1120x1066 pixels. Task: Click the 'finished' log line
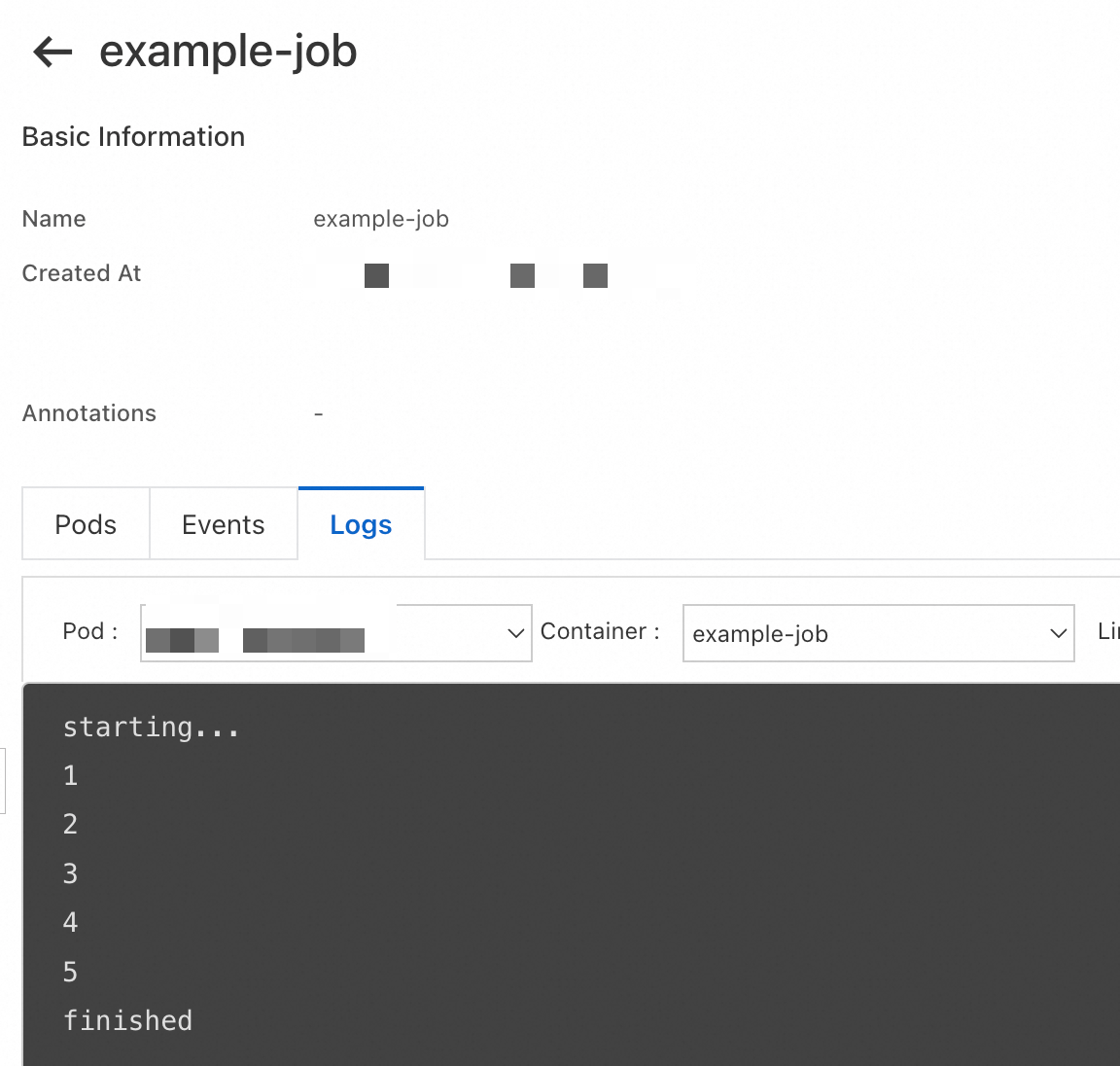[x=127, y=1020]
